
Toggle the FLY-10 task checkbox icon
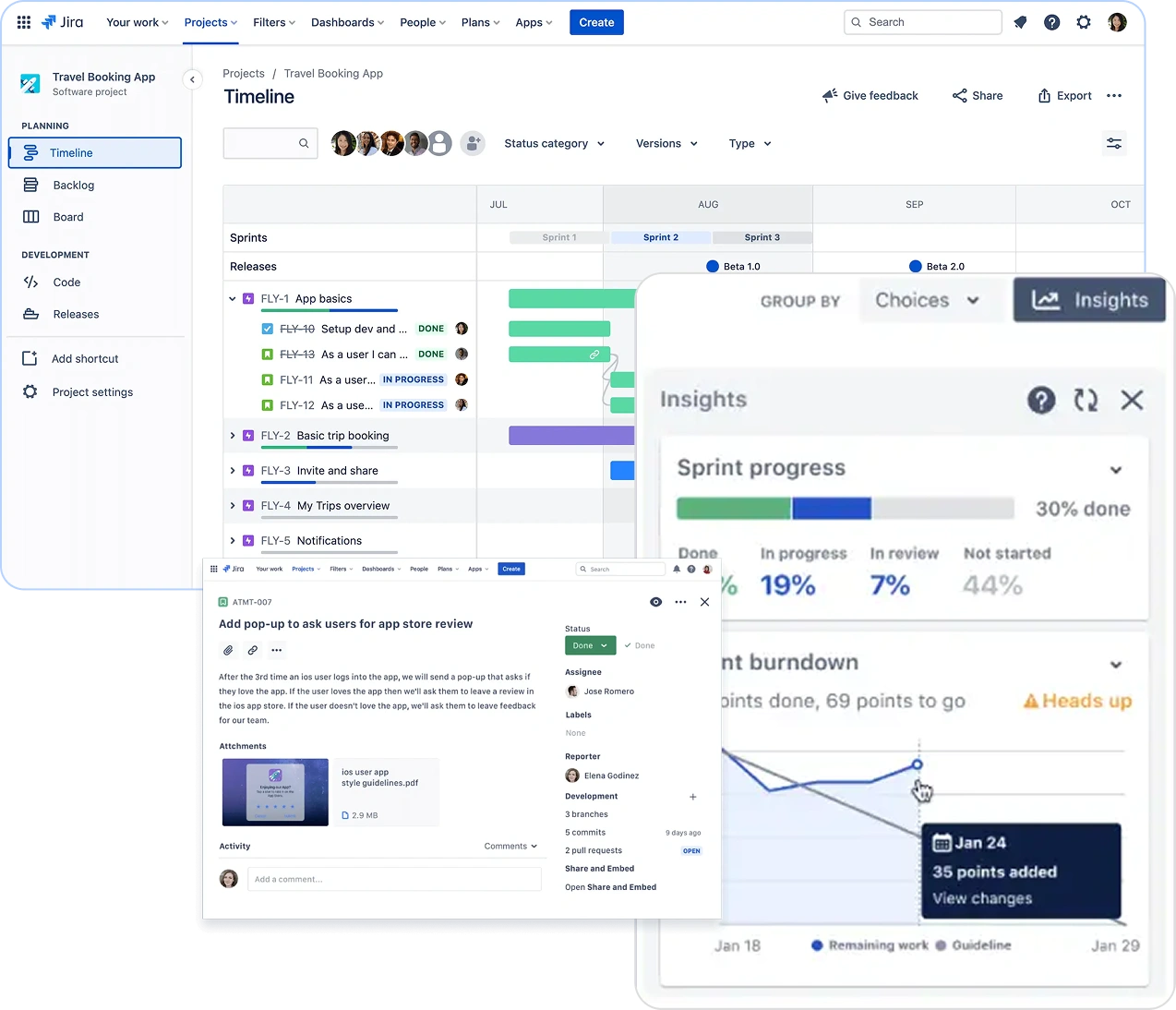pyautogui.click(x=268, y=329)
